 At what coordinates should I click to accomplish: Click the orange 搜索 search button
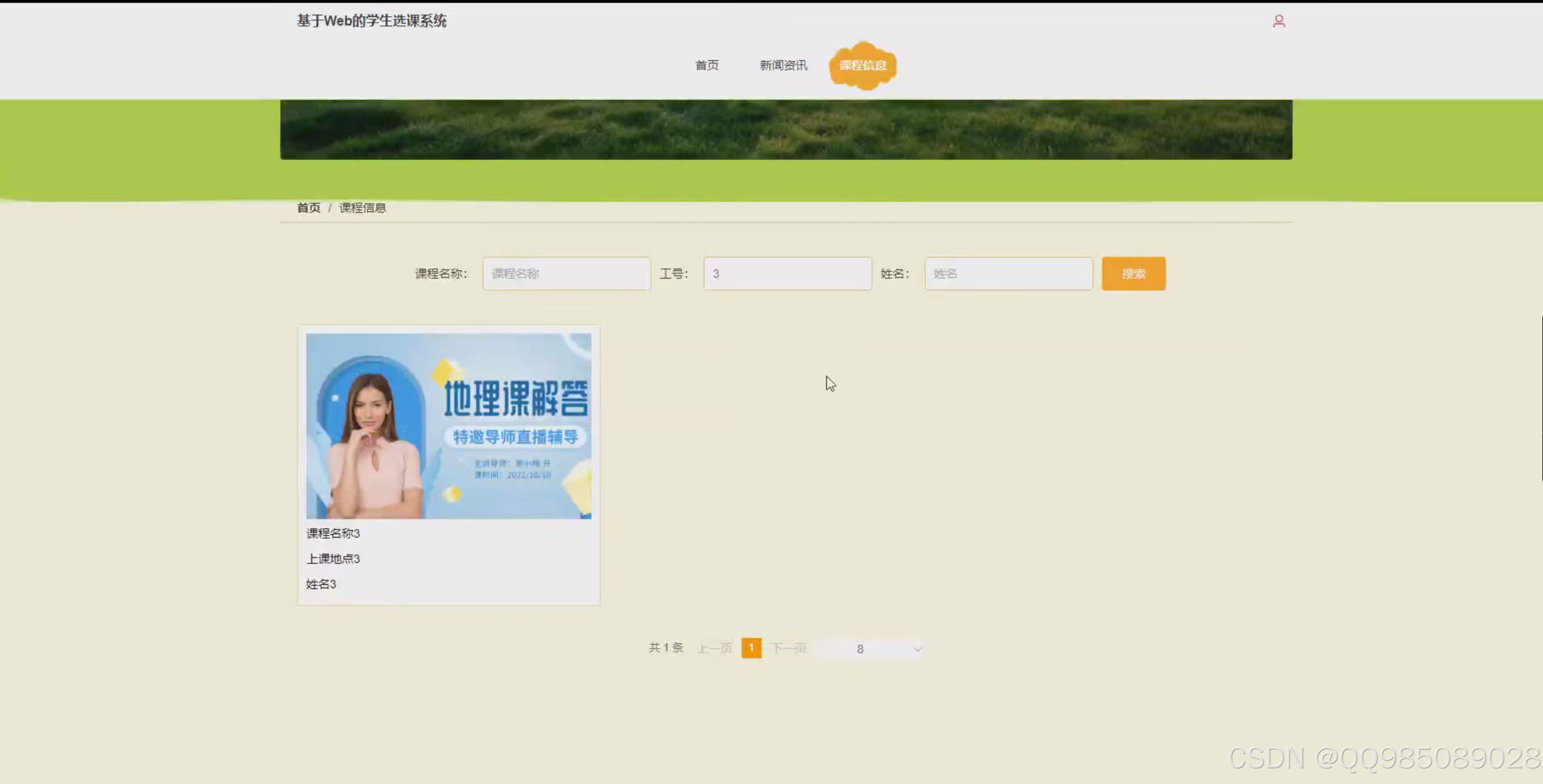(1133, 274)
